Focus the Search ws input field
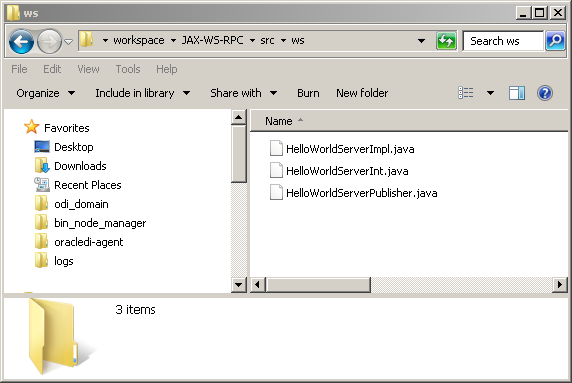 click(503, 41)
